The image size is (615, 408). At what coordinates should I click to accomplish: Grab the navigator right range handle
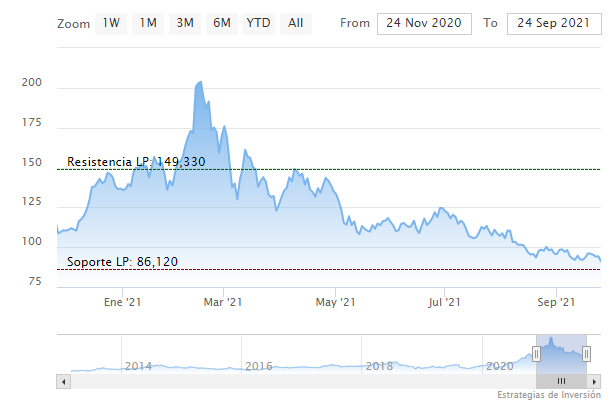click(587, 353)
